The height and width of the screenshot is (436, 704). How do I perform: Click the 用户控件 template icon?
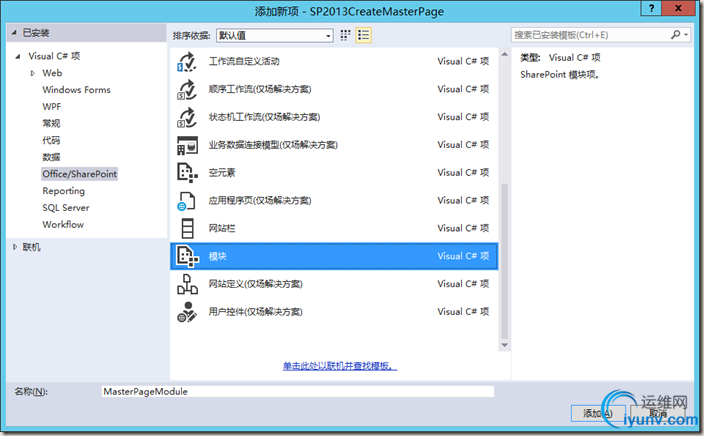point(187,312)
